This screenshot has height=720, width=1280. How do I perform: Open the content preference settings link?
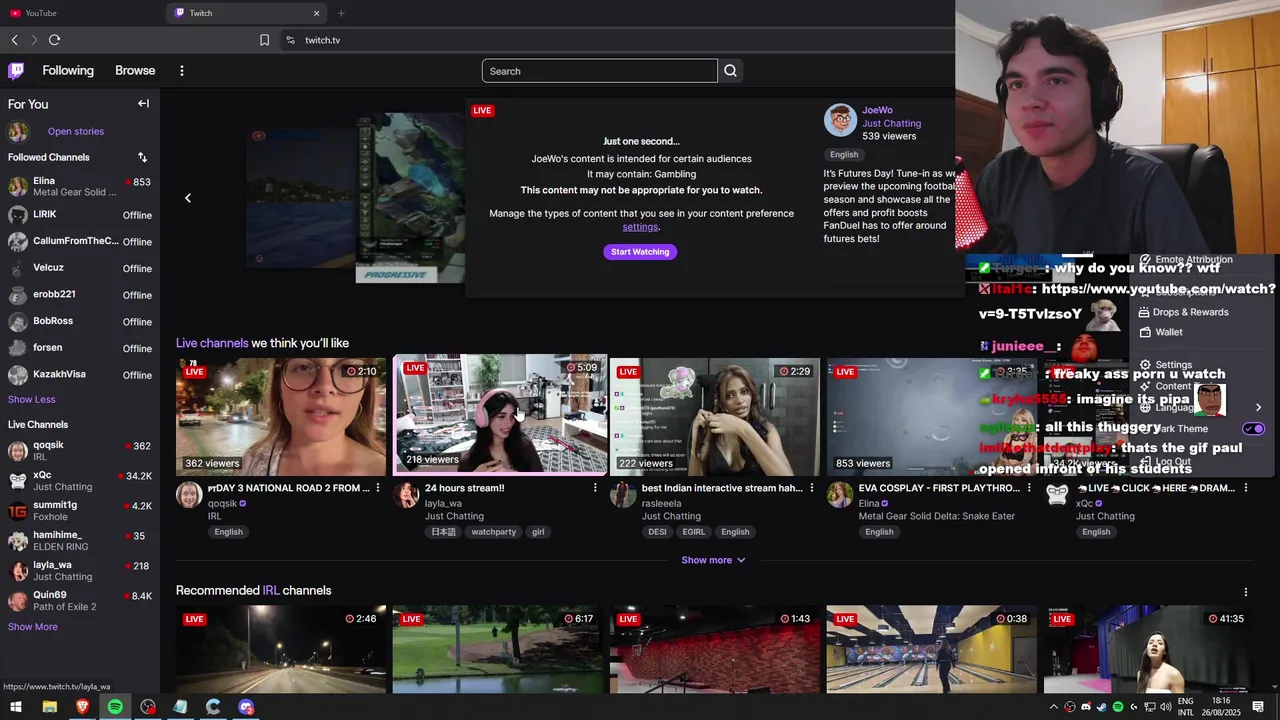(x=640, y=227)
